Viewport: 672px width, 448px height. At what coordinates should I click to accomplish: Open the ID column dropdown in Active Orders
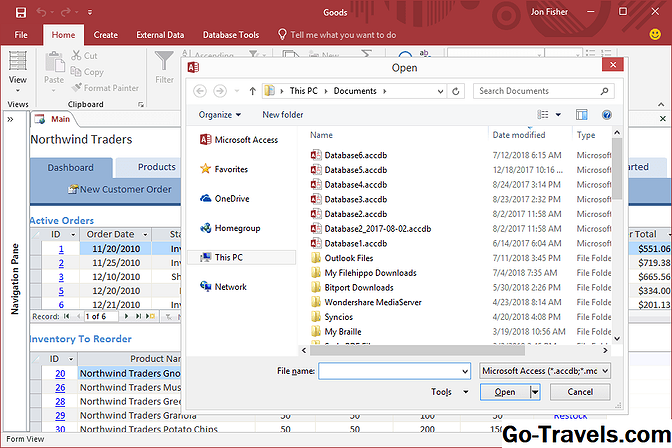click(x=73, y=235)
